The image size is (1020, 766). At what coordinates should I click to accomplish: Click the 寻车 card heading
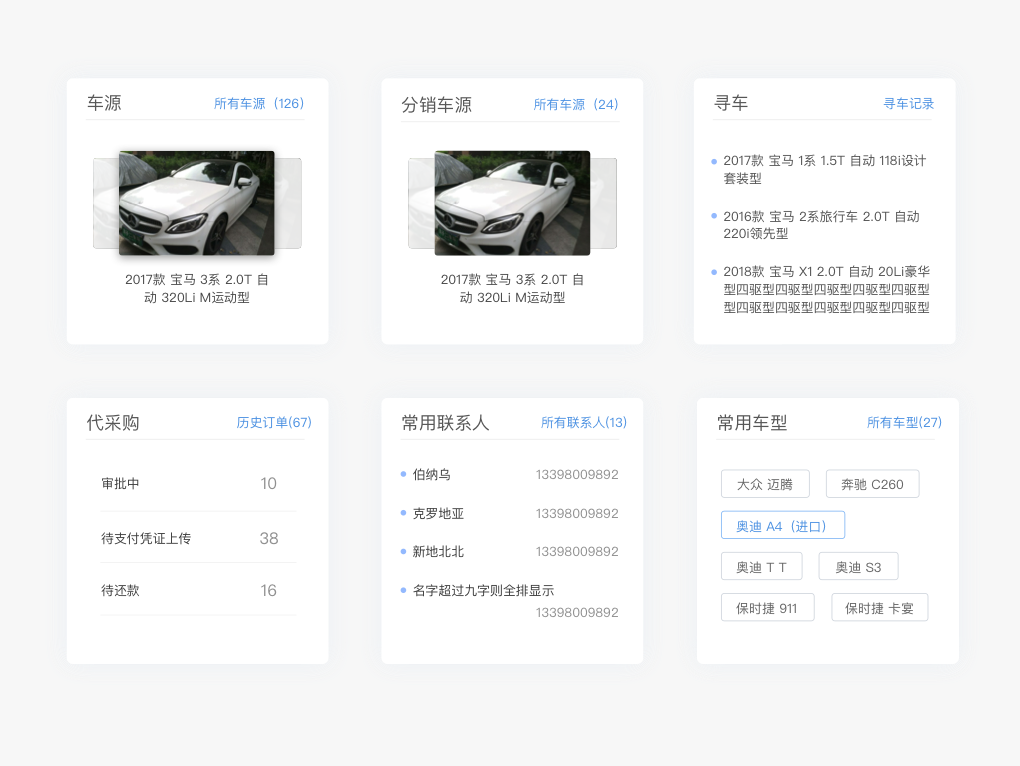[731, 103]
